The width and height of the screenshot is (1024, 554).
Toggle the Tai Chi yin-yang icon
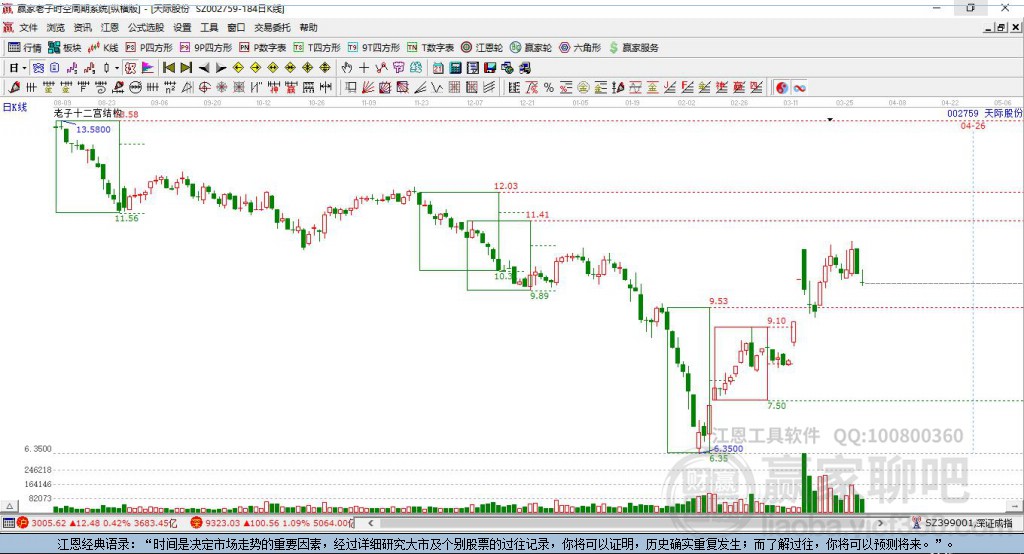[782, 88]
